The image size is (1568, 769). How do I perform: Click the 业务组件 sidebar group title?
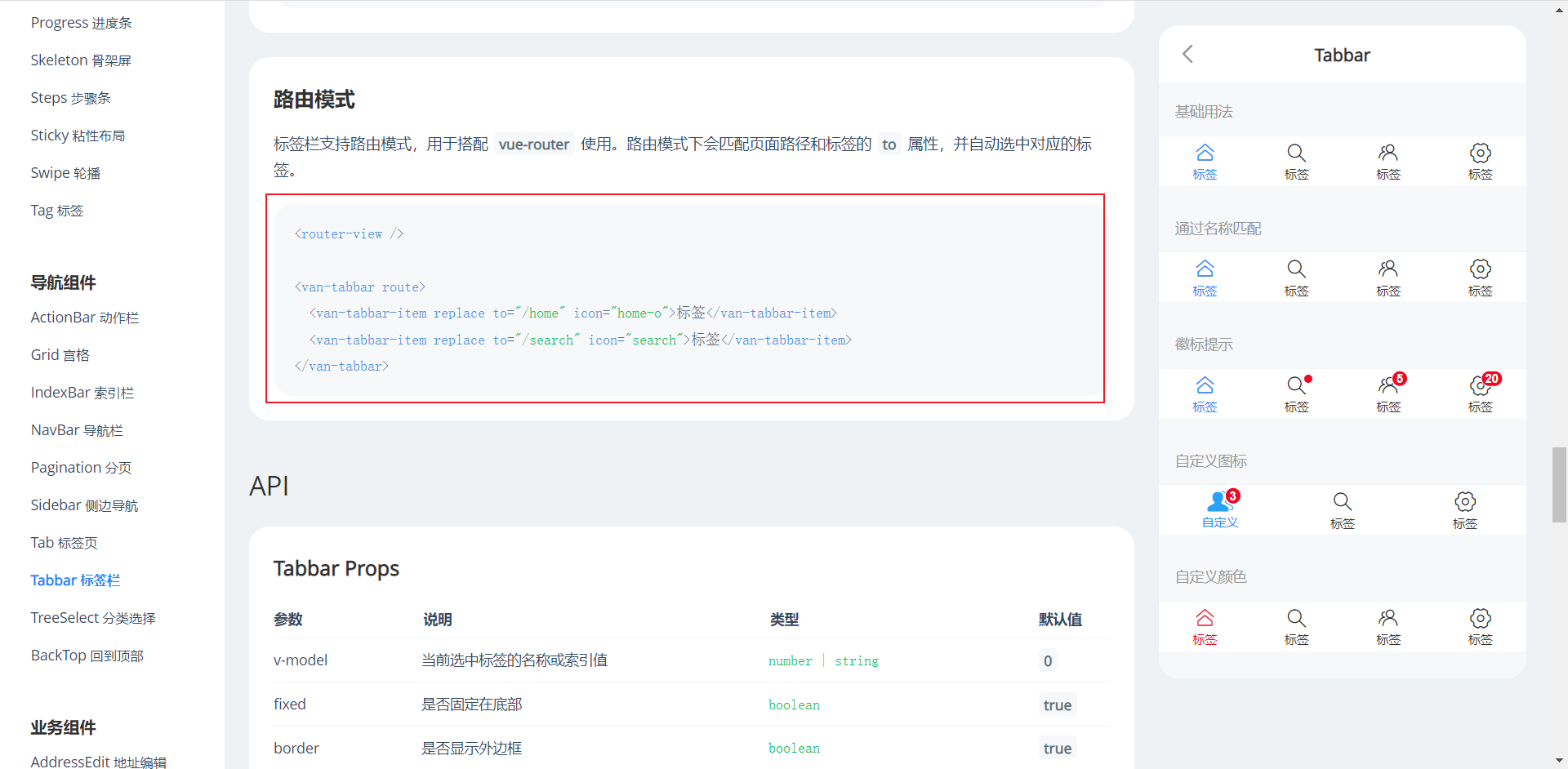63,727
